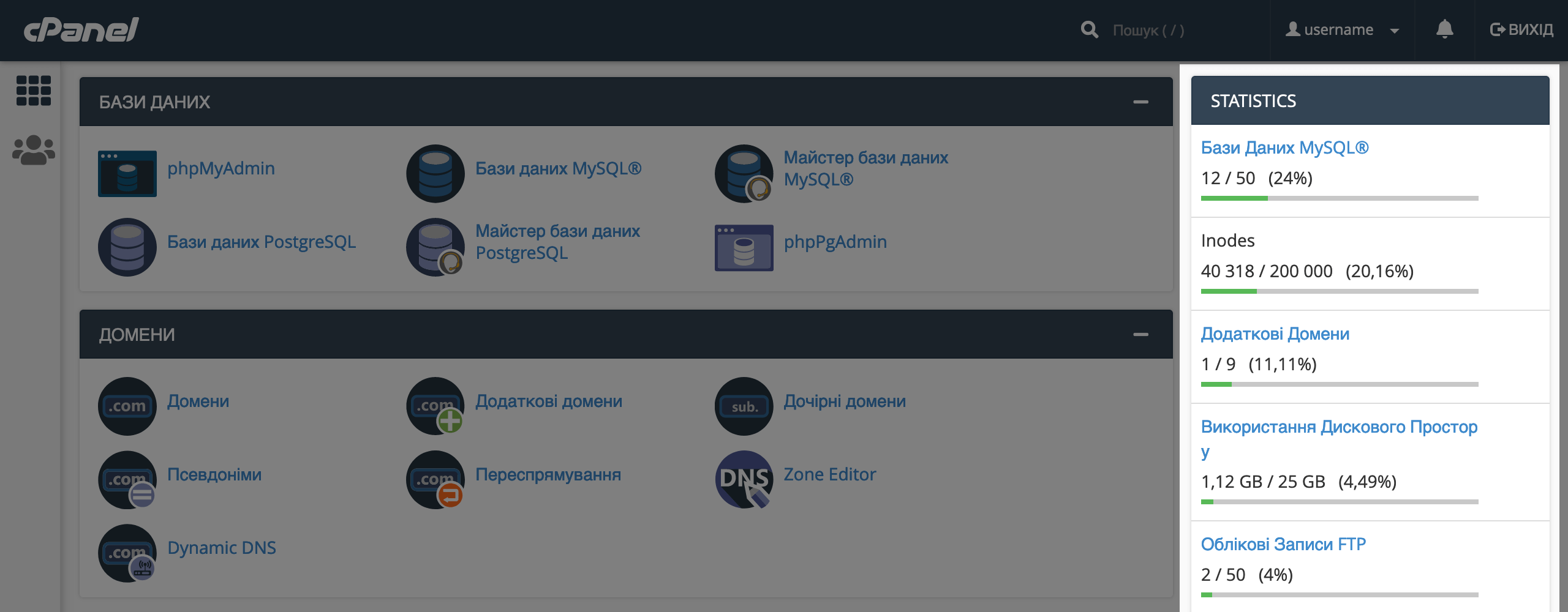Collapse the ДОМЕНИ section
The image size is (1568, 612).
tap(1140, 334)
